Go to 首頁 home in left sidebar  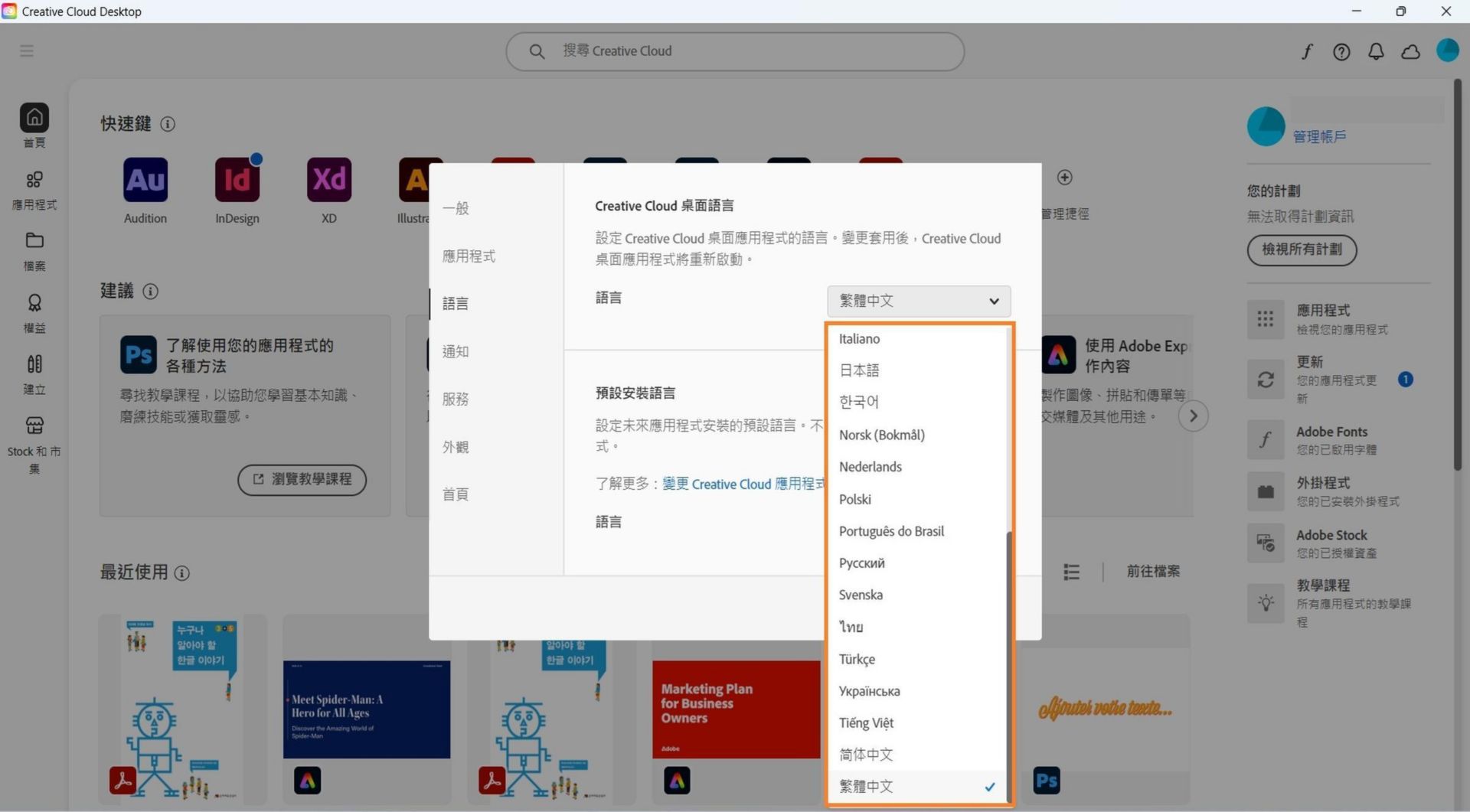click(34, 126)
